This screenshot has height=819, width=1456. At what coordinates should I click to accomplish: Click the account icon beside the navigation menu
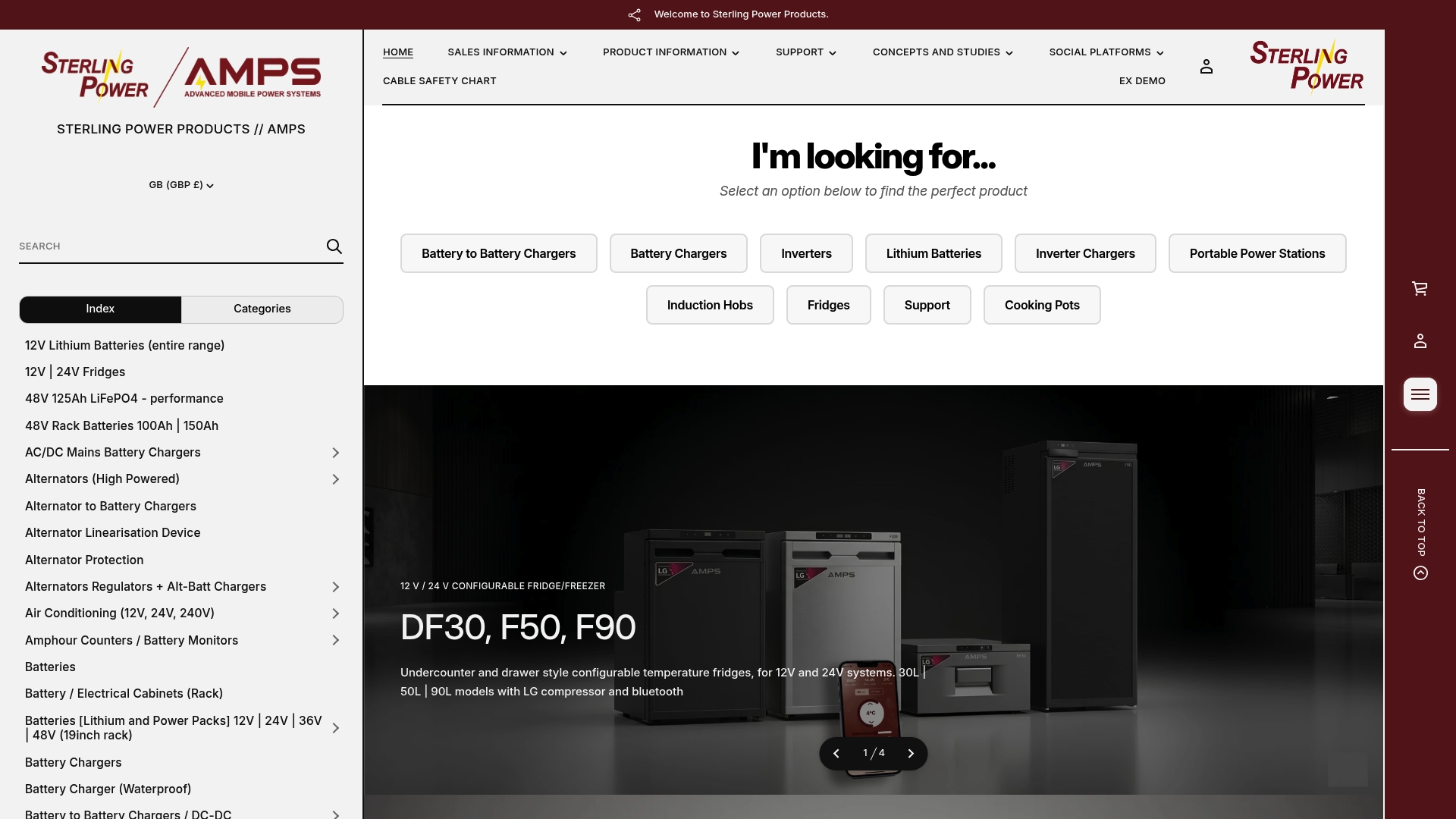1207,67
